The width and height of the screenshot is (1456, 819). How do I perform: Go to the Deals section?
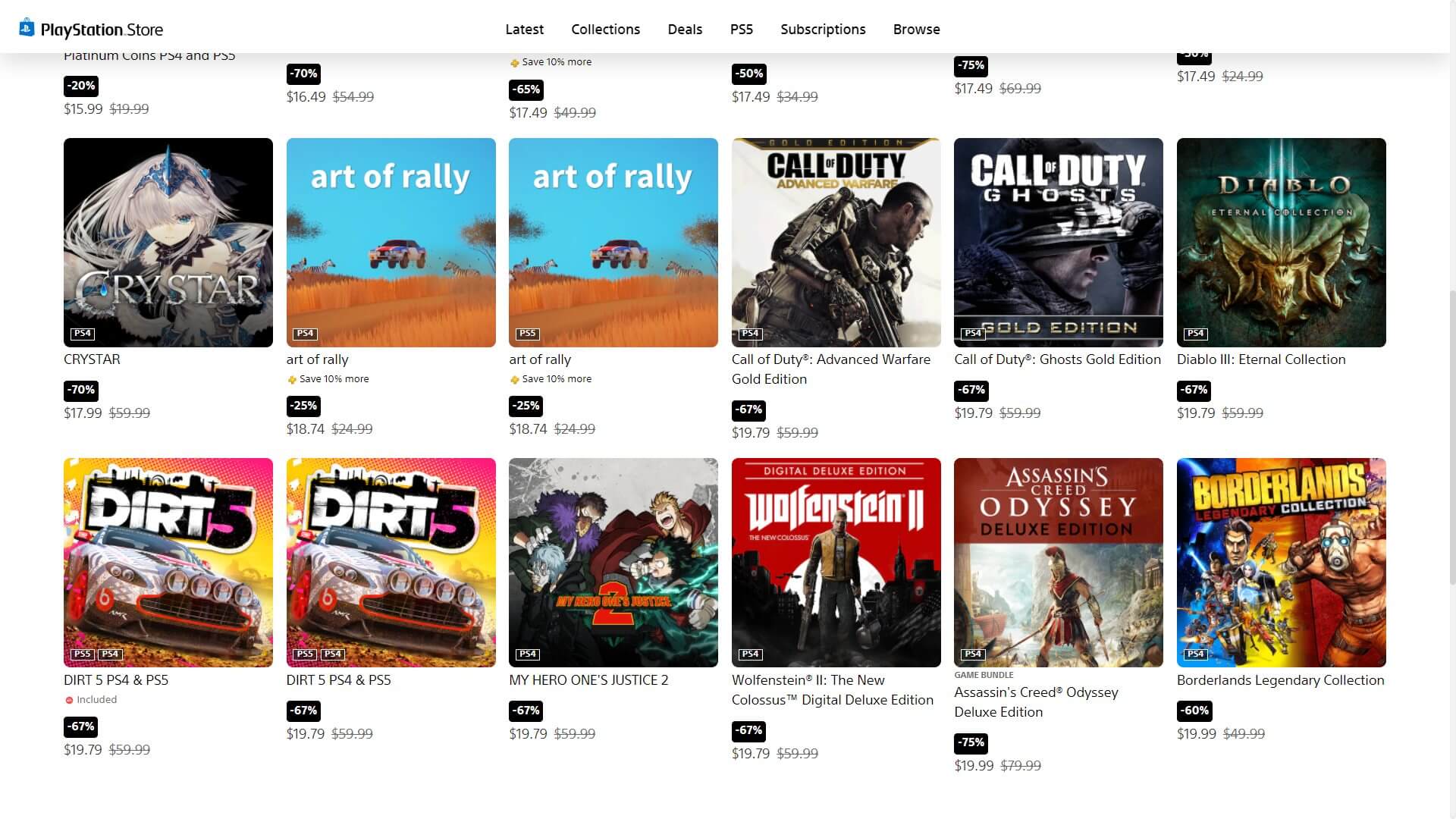click(685, 29)
